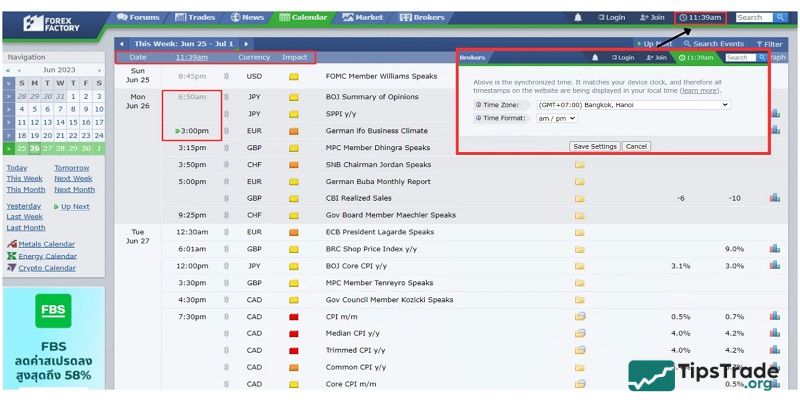Open the News tab
Viewport: 800px width, 400px height.
coord(247,17)
